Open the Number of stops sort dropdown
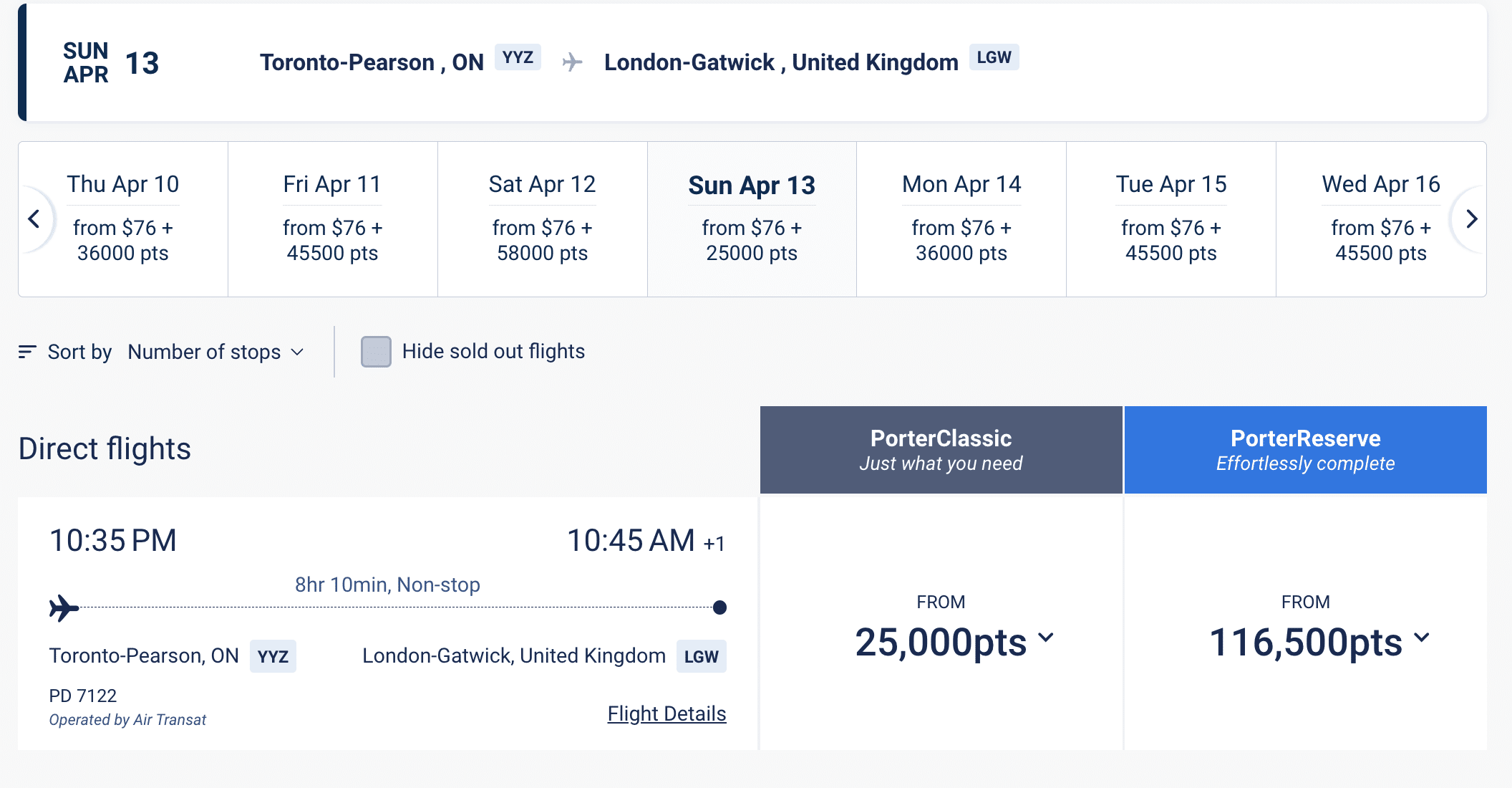The height and width of the screenshot is (788, 1512). [215, 352]
